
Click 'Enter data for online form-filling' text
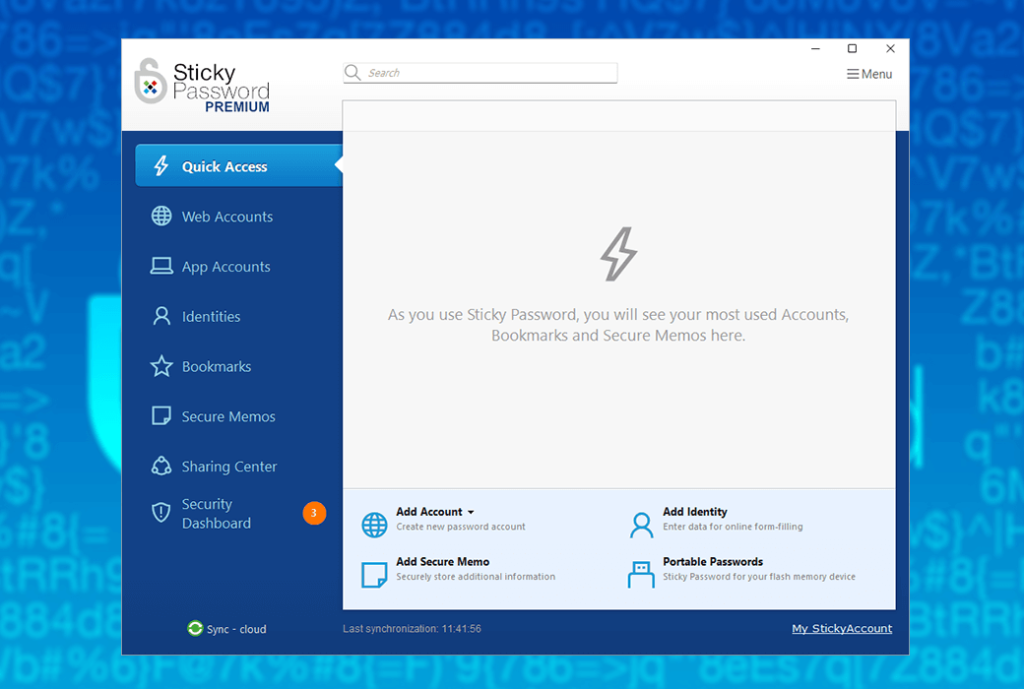click(x=733, y=526)
